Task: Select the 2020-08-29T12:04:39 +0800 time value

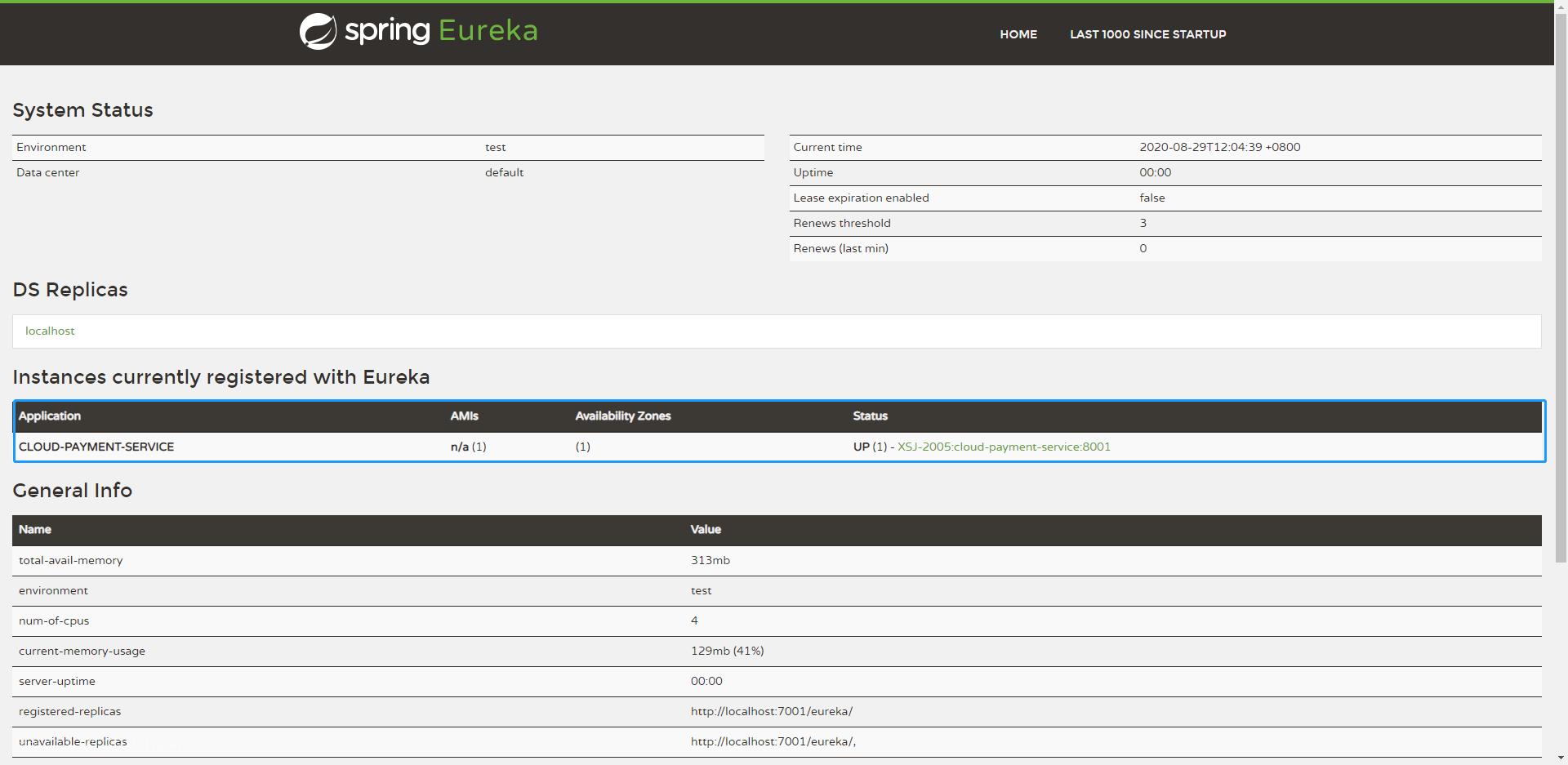Action: point(1220,147)
